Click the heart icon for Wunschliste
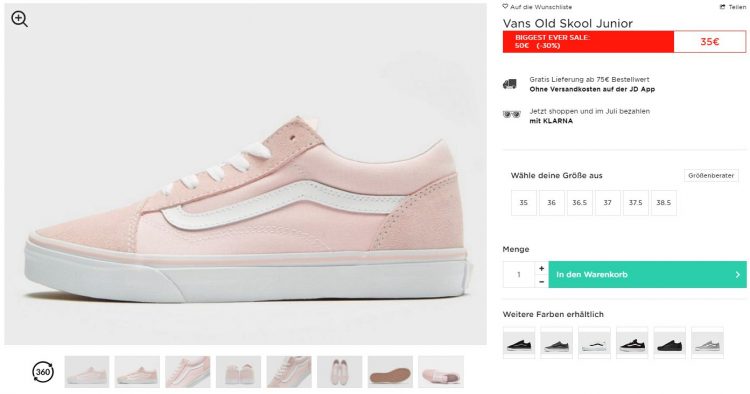750x394 pixels. pos(505,7)
